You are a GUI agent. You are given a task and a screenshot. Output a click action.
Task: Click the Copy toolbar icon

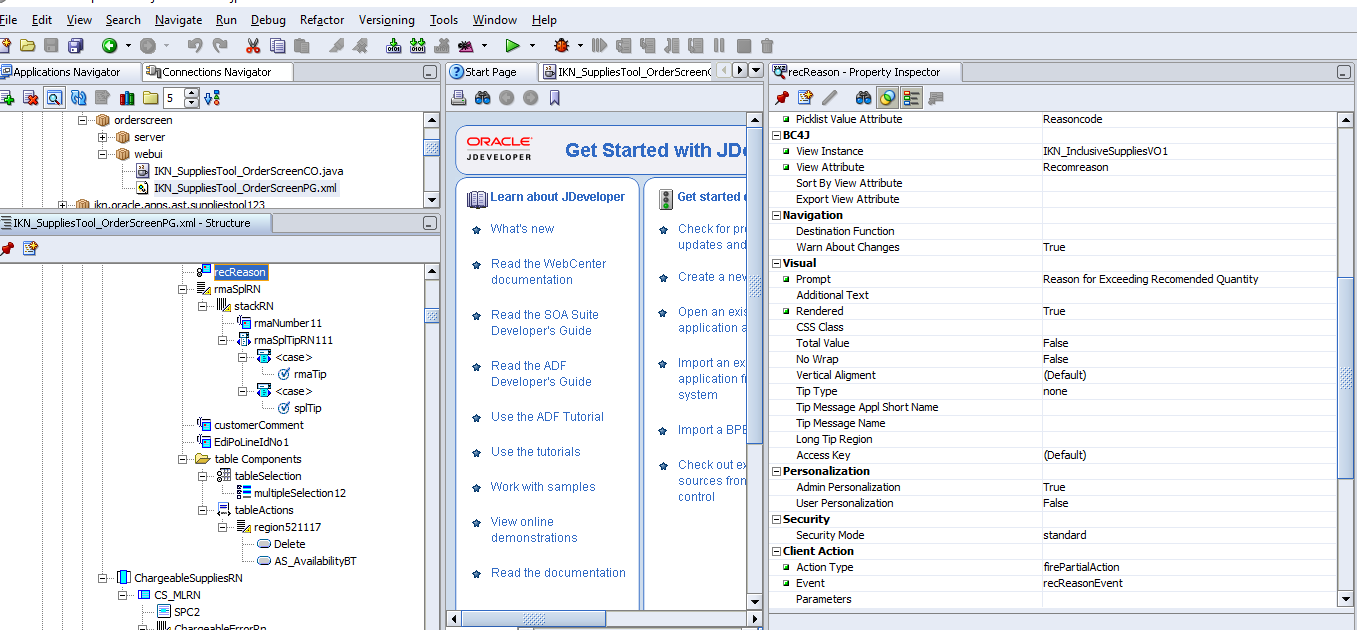(x=277, y=45)
